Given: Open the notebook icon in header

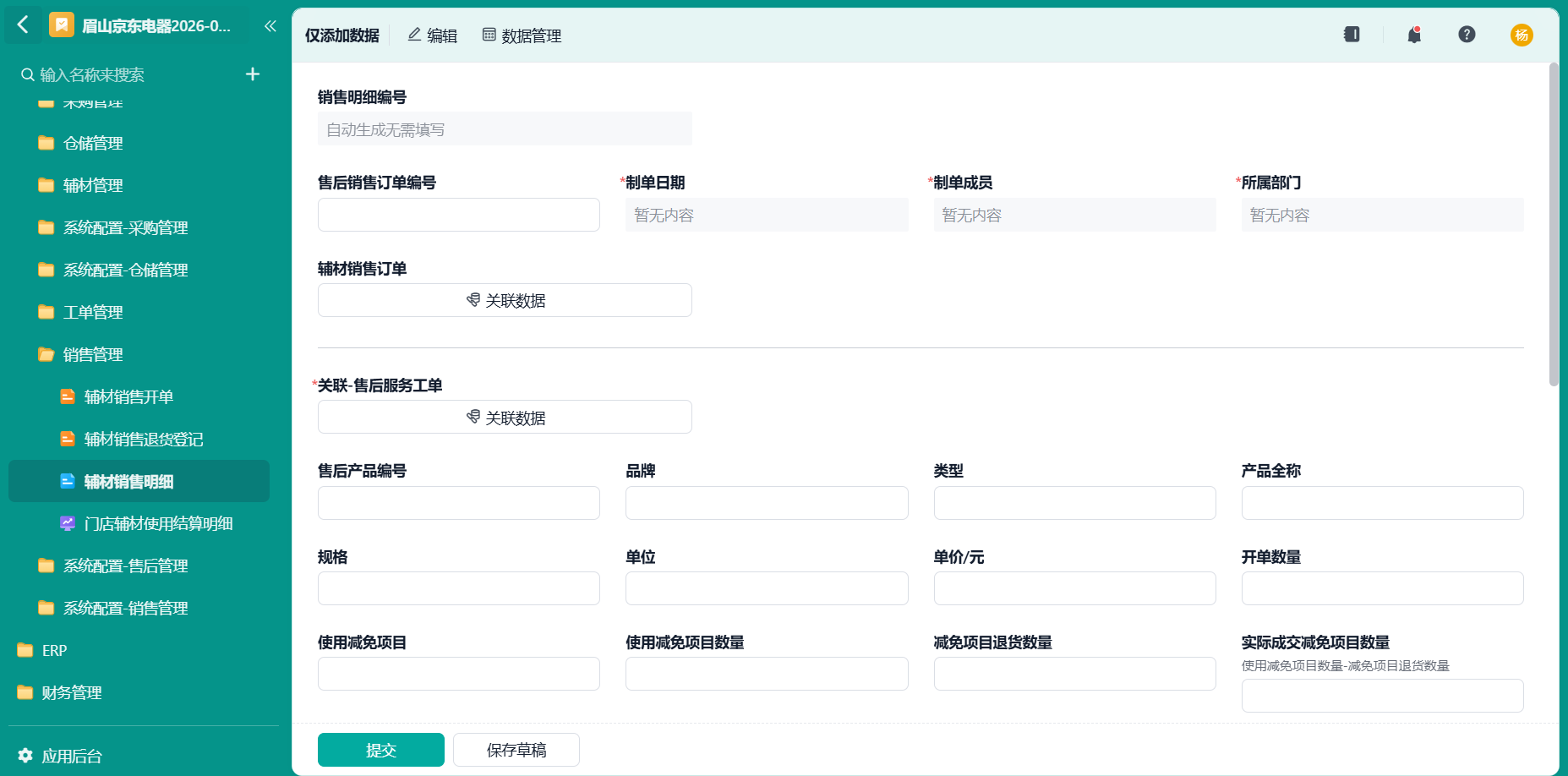Looking at the screenshot, I should coord(1352,35).
